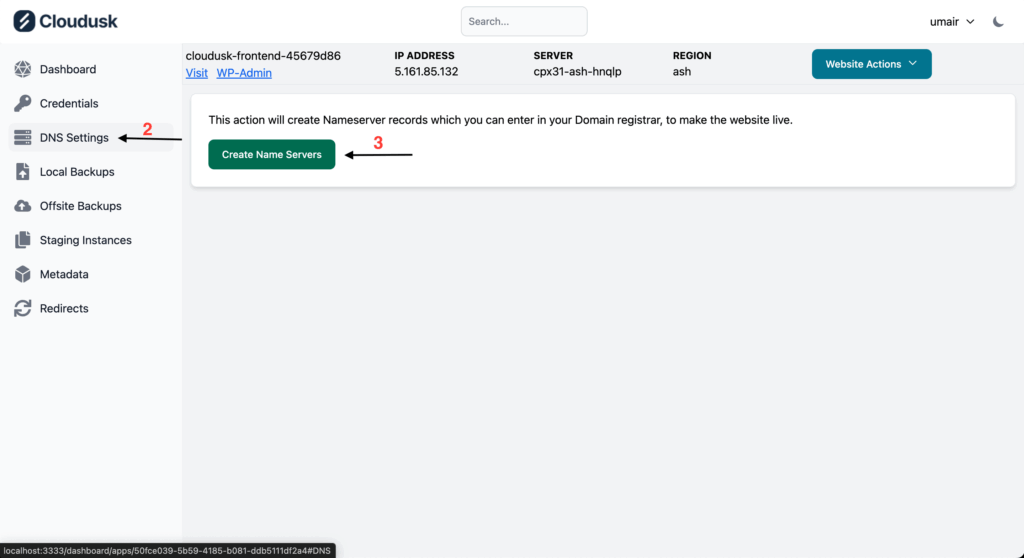The image size is (1024, 558).
Task: Click the IP address 5.161.85.132 text
Action: [426, 72]
